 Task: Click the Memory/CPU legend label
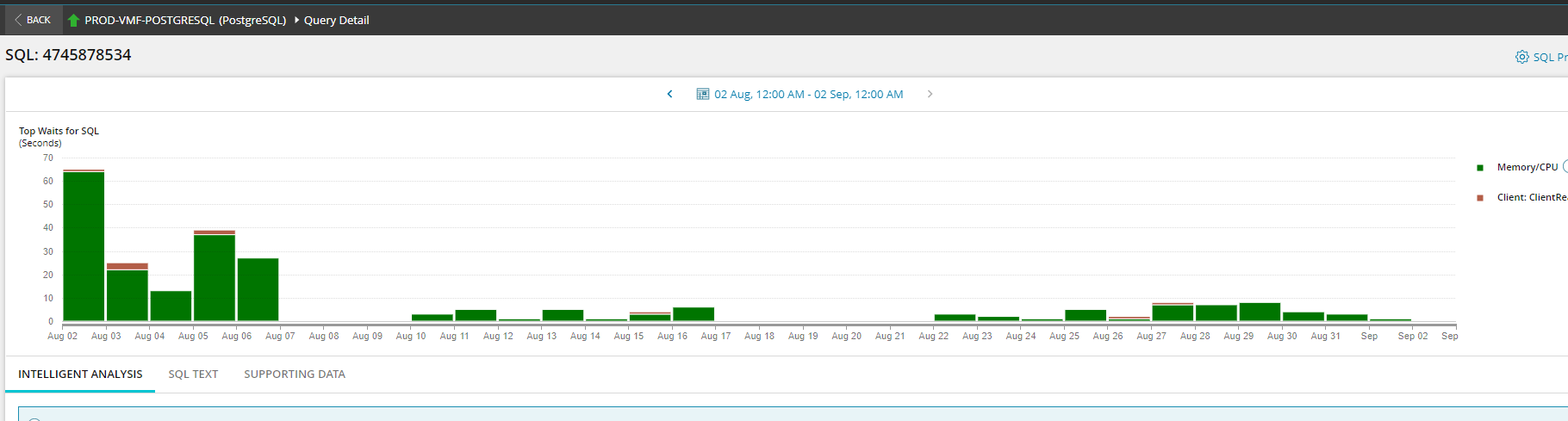(1528, 167)
